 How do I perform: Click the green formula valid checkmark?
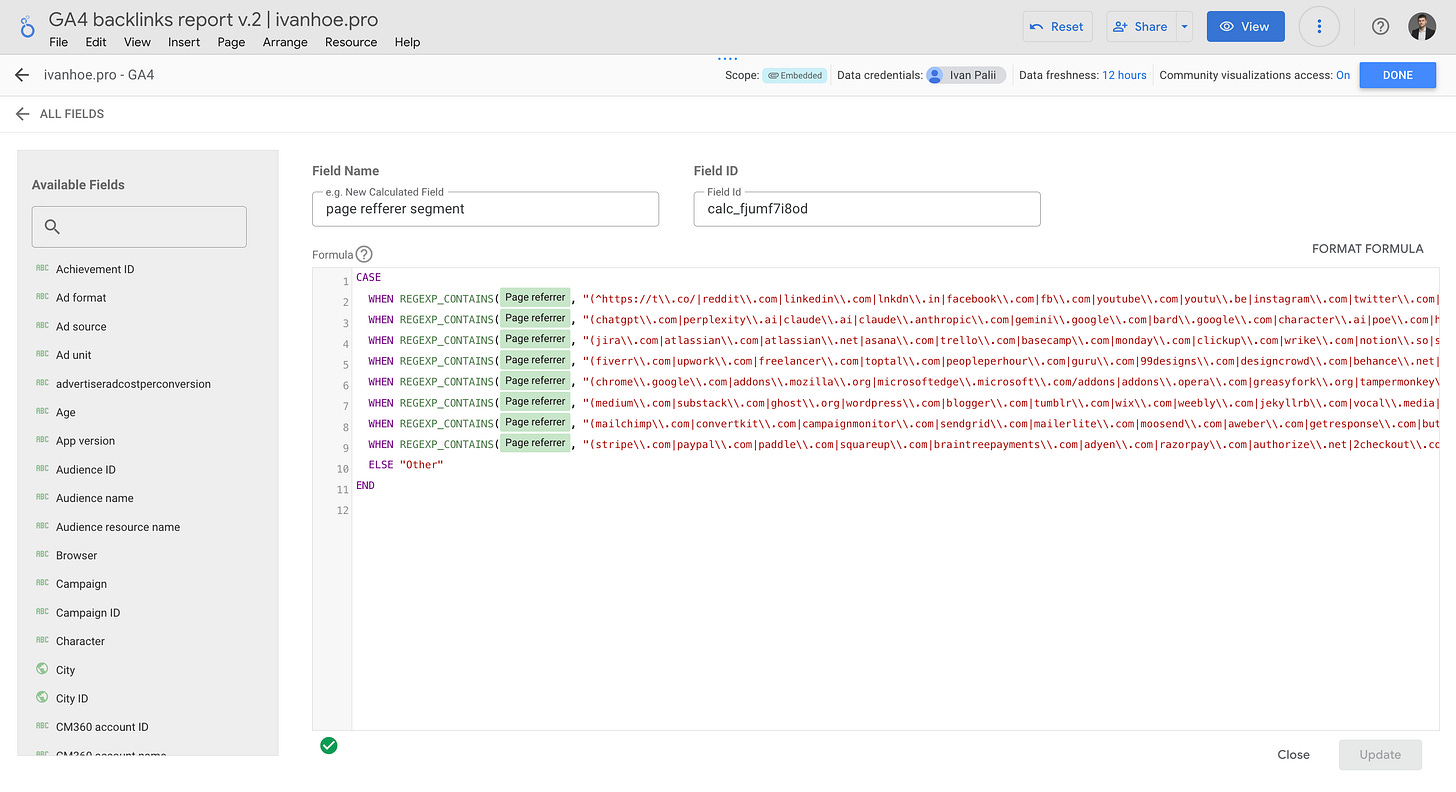click(329, 745)
